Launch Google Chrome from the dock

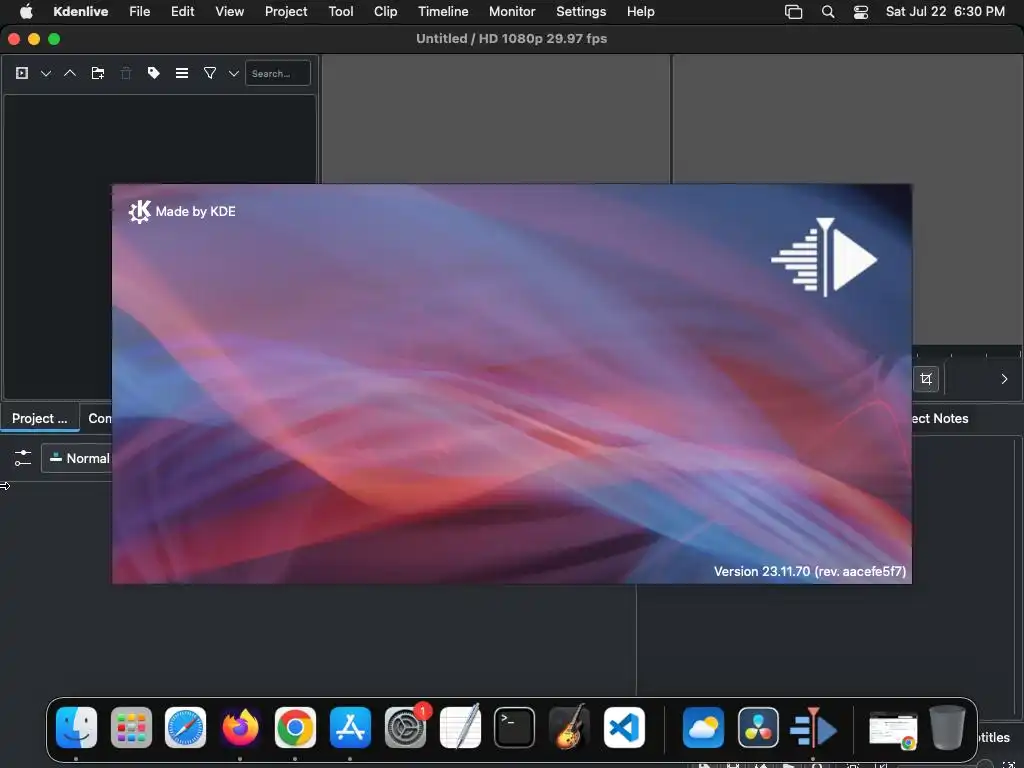(x=295, y=728)
